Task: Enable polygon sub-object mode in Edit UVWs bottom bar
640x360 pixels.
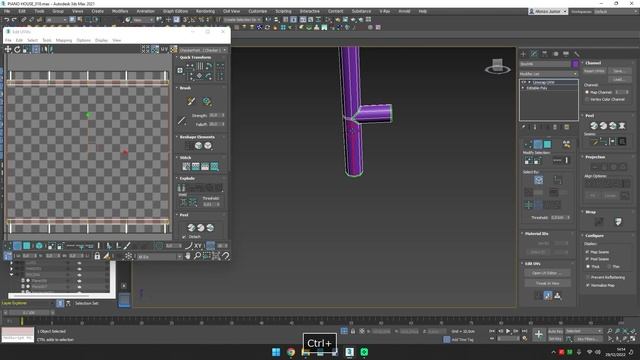Action: (x=27, y=246)
